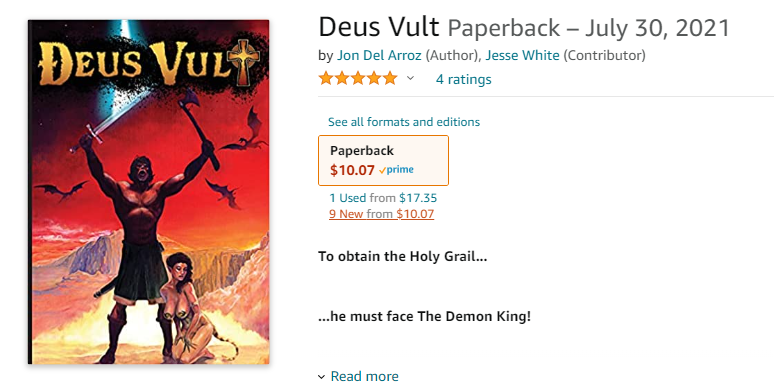Click See all formats and editions
Viewport: 774px width, 384px height.
(x=404, y=122)
